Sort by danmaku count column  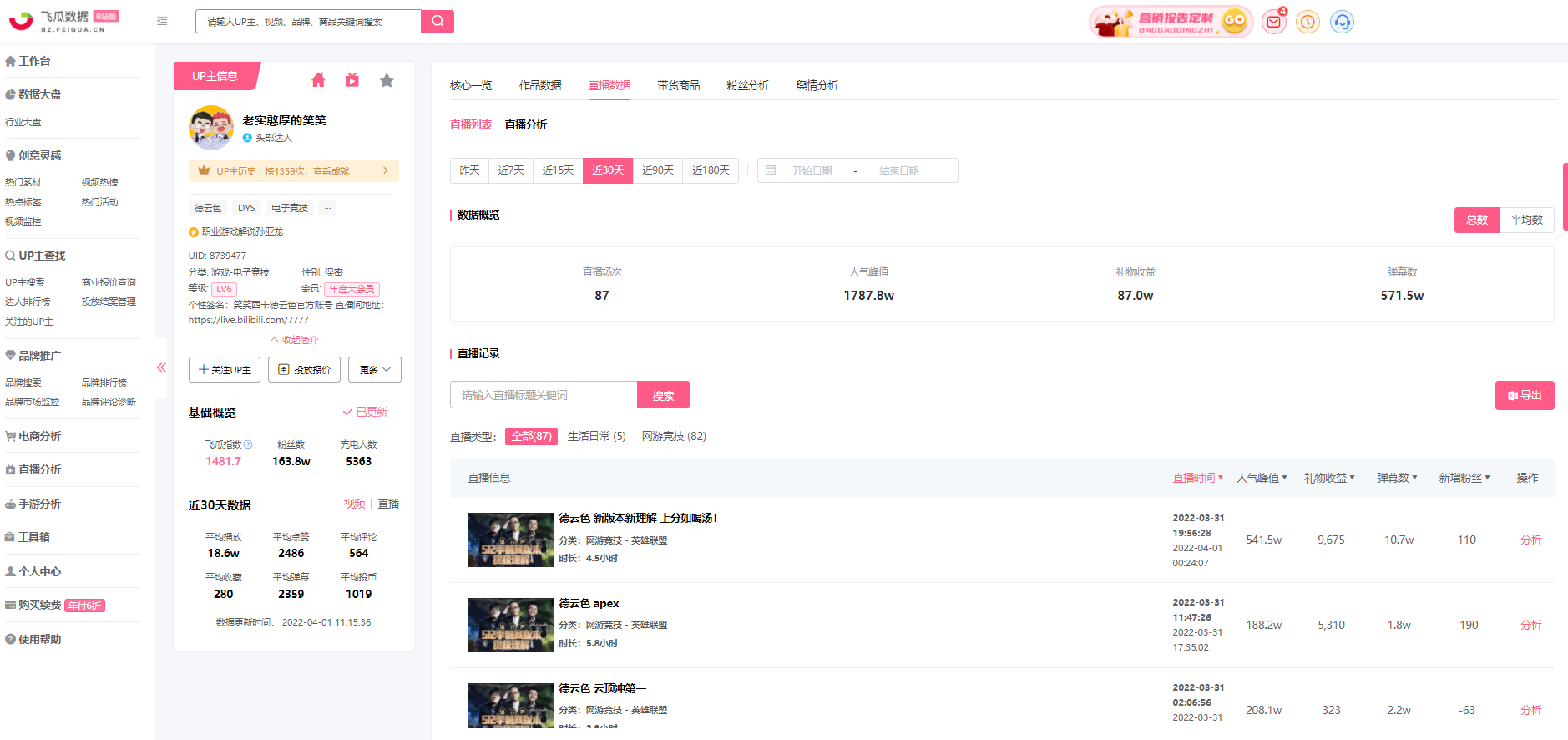(x=1397, y=478)
